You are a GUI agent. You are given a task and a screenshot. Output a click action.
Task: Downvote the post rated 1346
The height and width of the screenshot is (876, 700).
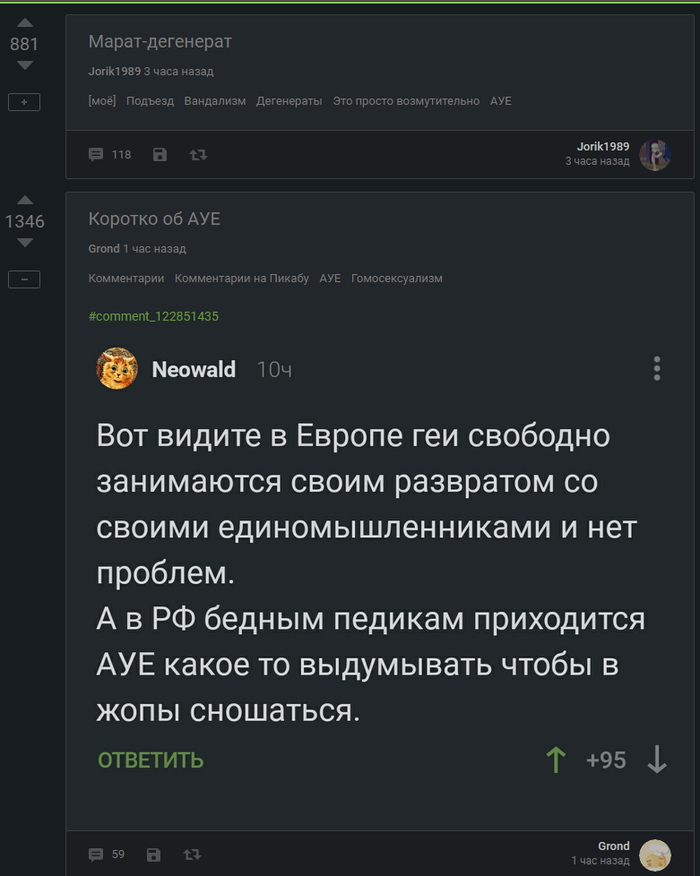pyautogui.click(x=25, y=242)
